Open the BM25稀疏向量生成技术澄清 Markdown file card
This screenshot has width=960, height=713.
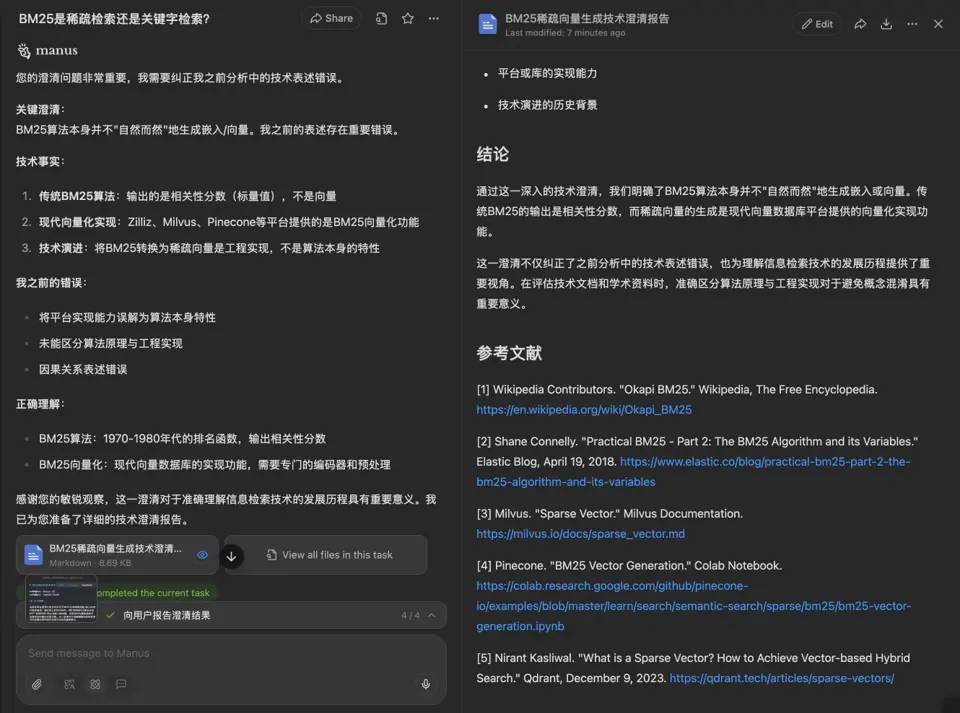(117, 555)
